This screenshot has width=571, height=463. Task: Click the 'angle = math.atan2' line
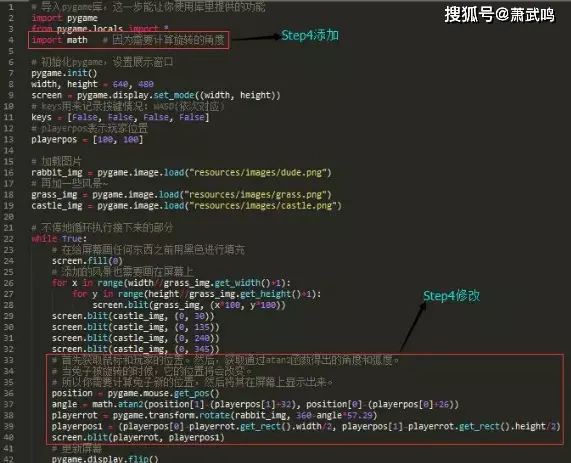click(255, 404)
